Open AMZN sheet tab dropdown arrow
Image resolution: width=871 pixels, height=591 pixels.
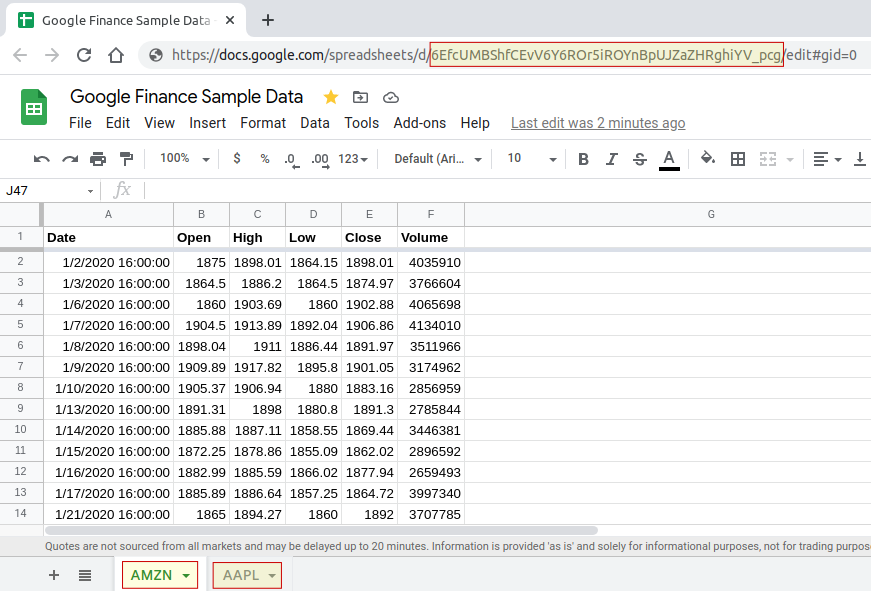(x=186, y=576)
